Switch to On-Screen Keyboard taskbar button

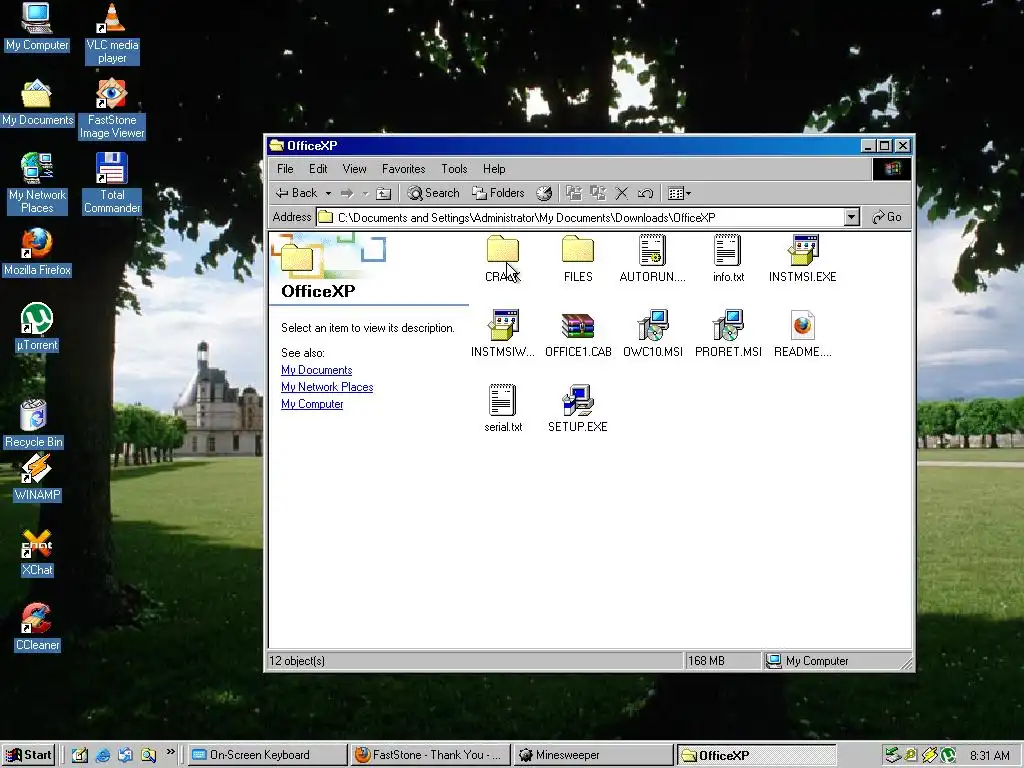pos(268,755)
